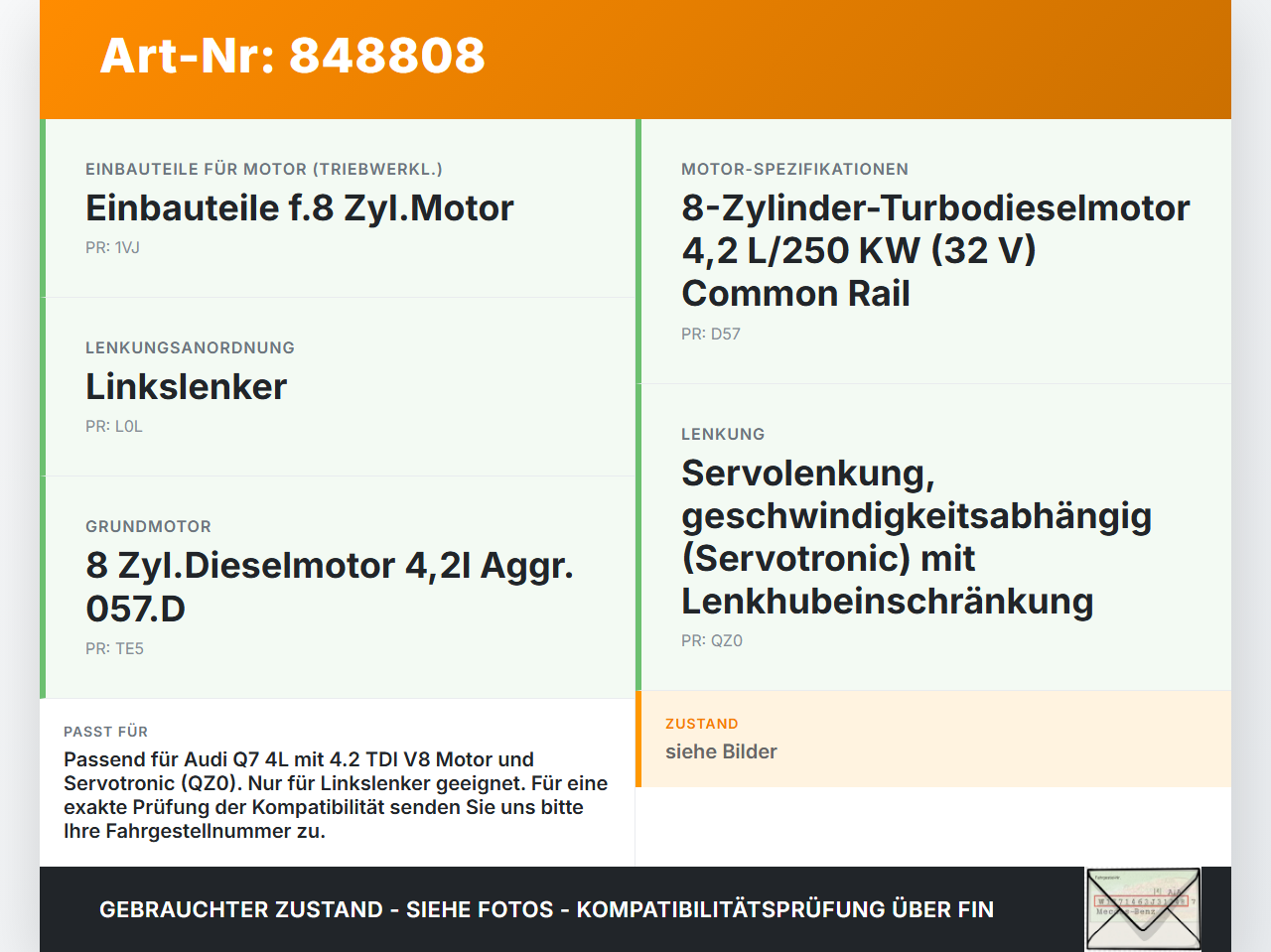Click the orange 'ZUSTAND' label
This screenshot has height=952, width=1271.
(x=702, y=724)
